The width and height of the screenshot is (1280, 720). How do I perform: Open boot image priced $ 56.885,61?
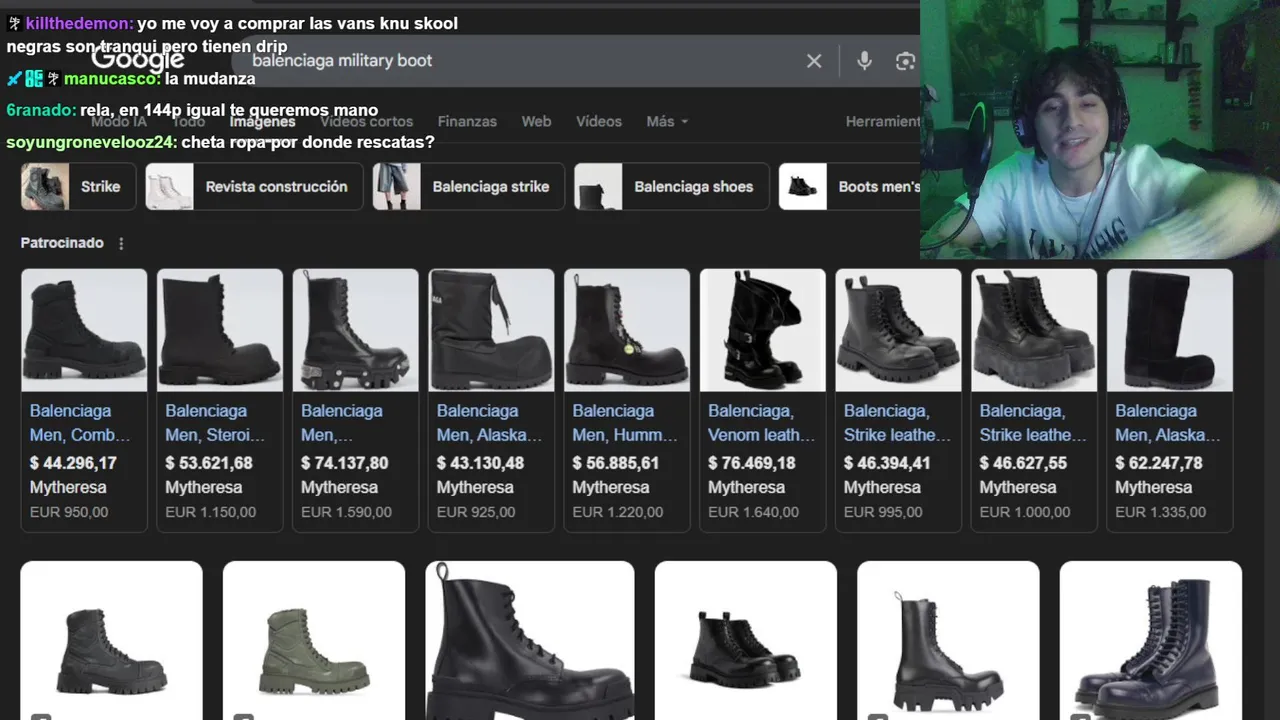click(x=627, y=330)
